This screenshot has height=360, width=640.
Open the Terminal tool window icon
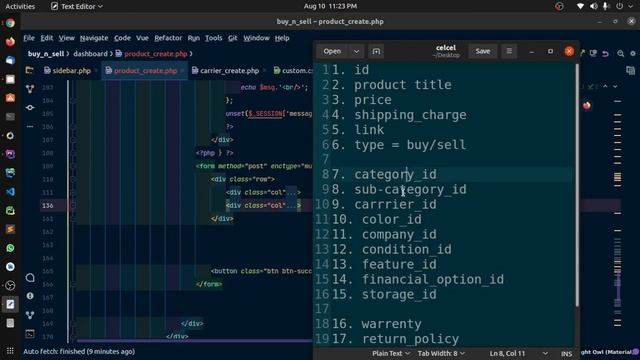pos(30,334)
